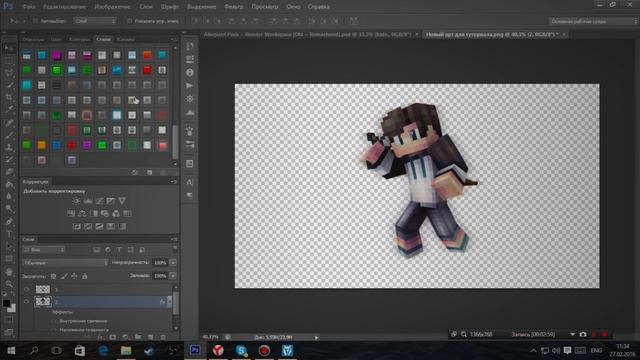
Task: Toggle visibility of Наложение градиента effect
Action: 54,330
